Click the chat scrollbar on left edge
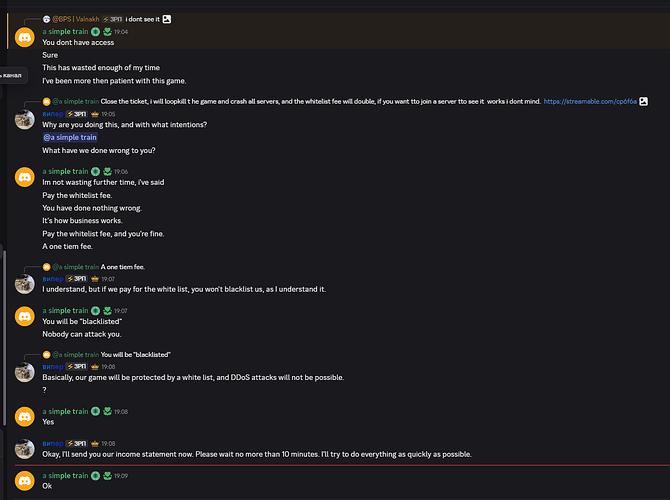670x500 pixels. pyautogui.click(x=4, y=338)
